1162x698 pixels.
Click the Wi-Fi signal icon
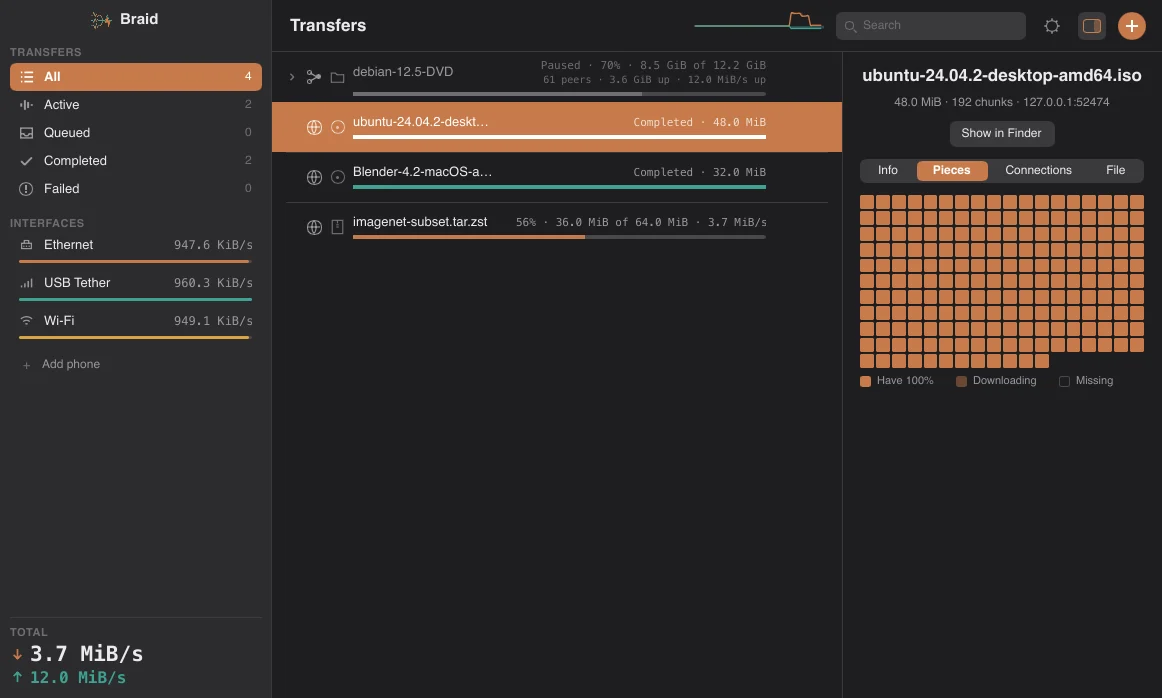point(27,321)
